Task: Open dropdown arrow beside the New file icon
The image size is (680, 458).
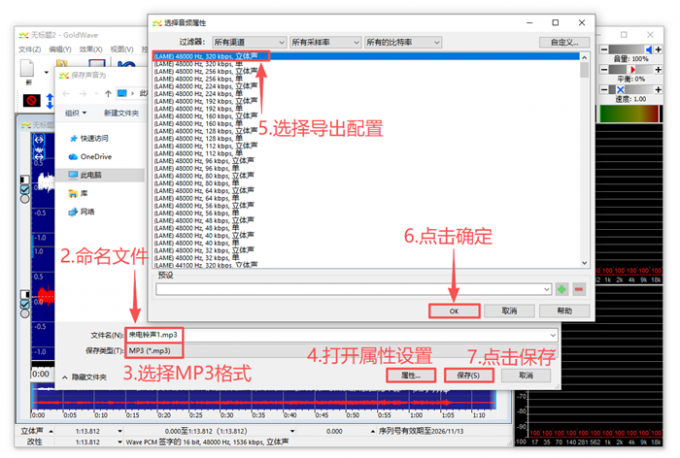Action: (x=46, y=72)
